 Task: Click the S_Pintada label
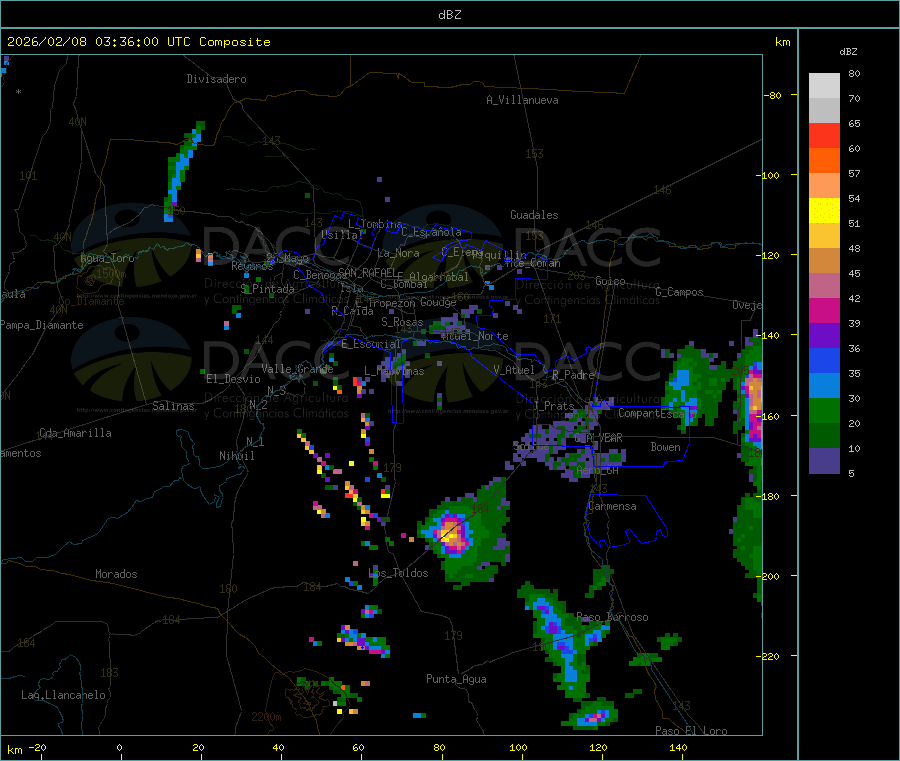[x=267, y=289]
